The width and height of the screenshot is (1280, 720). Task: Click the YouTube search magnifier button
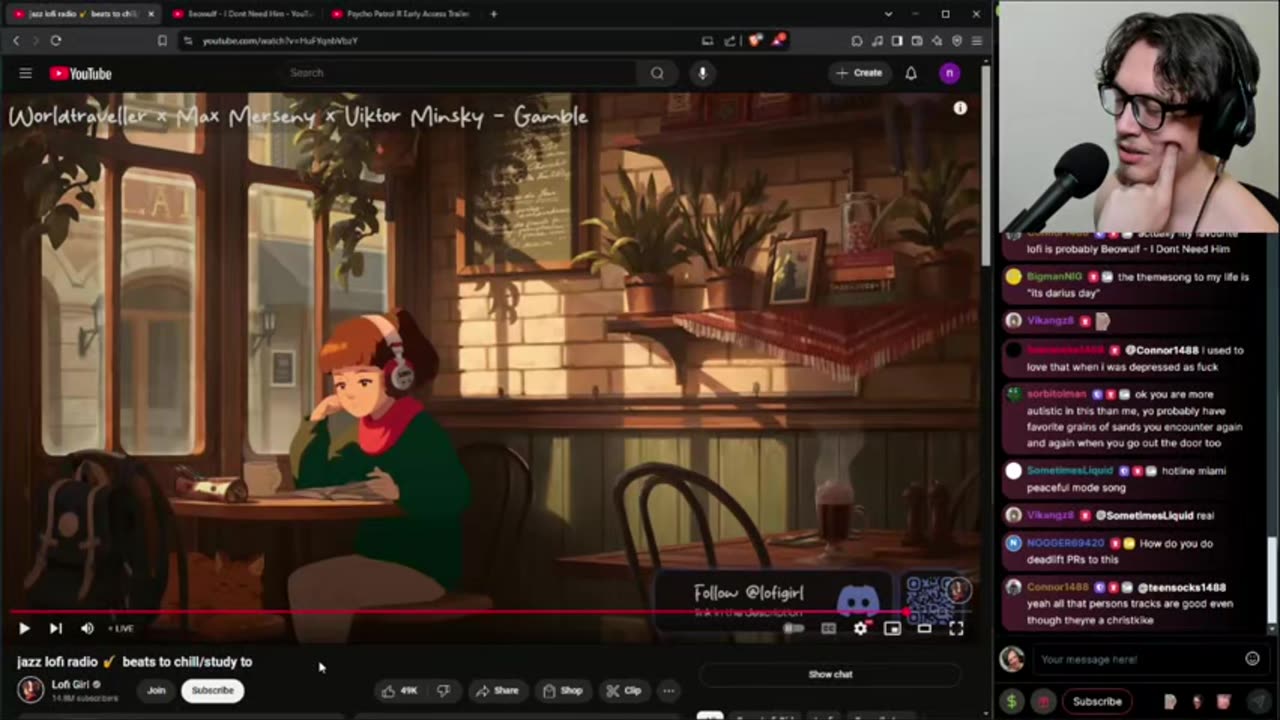pos(657,73)
